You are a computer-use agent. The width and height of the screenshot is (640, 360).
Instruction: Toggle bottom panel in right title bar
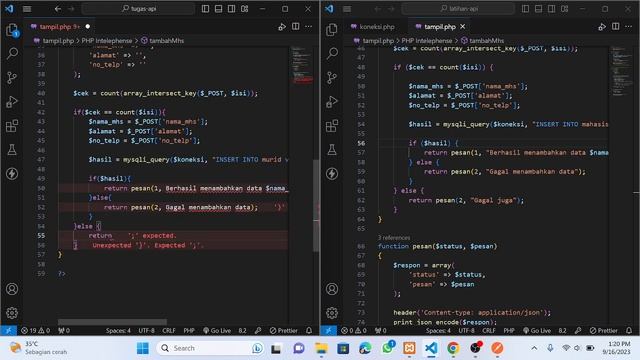tap(538, 9)
